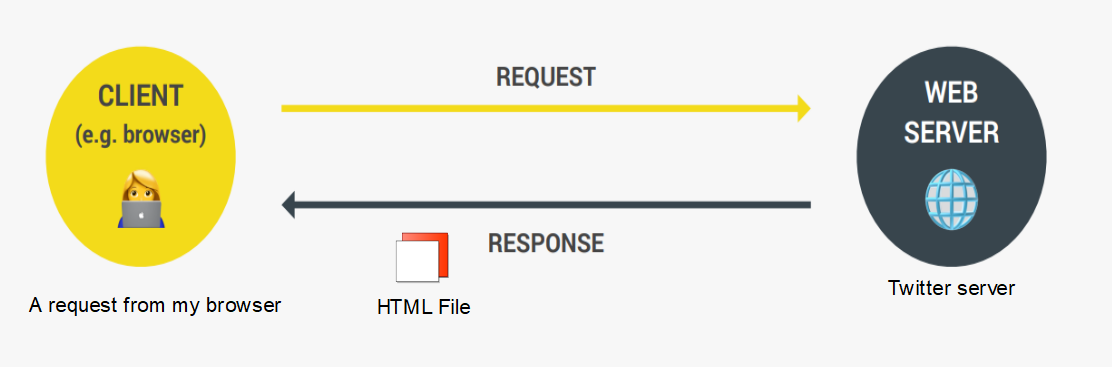This screenshot has height=367, width=1112.
Task: Click the CLIENT heading text
Action: [140, 96]
